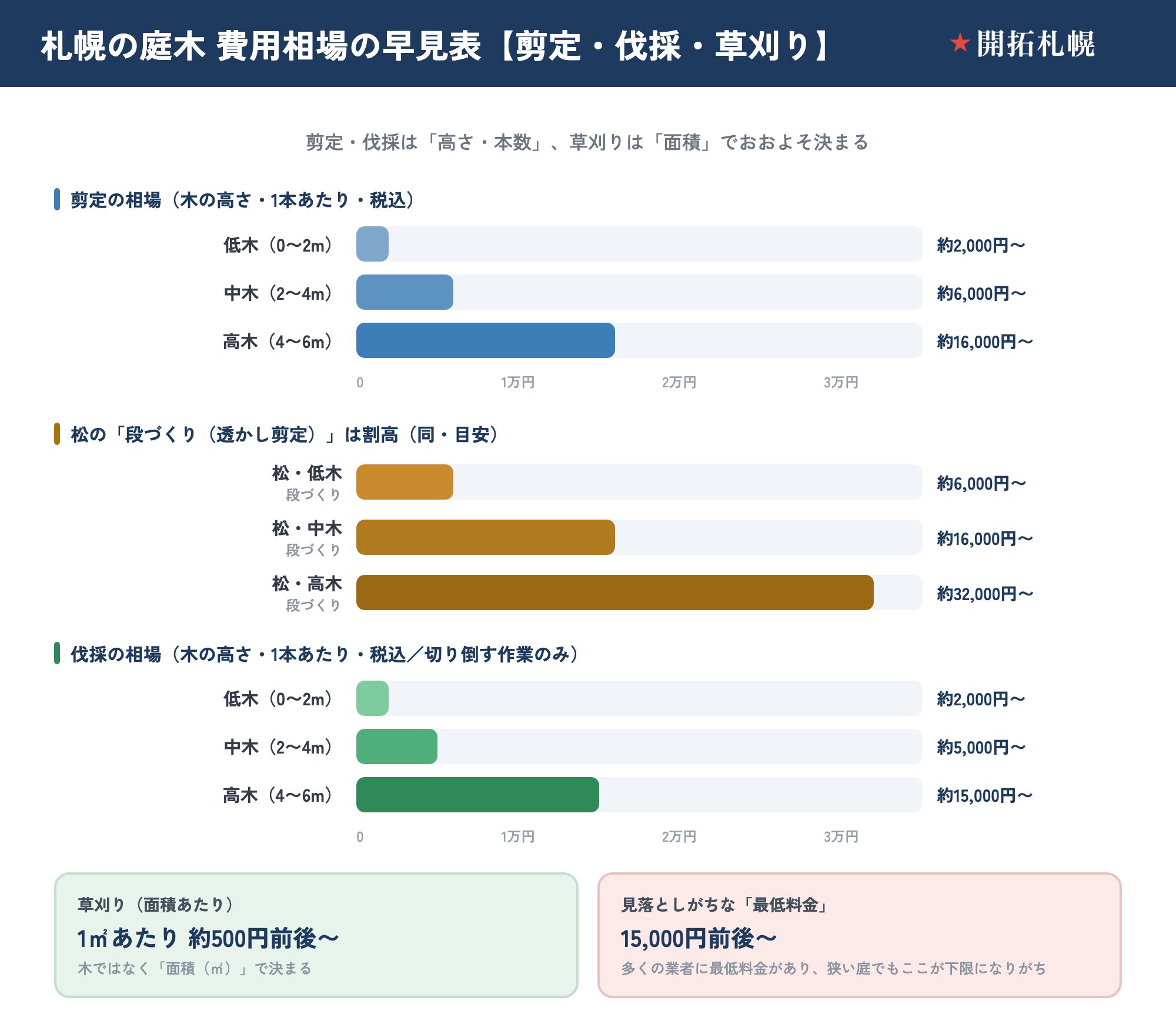1176x1011 pixels.
Task: Select the 松の「段づくり」 section heading
Action: point(285,434)
